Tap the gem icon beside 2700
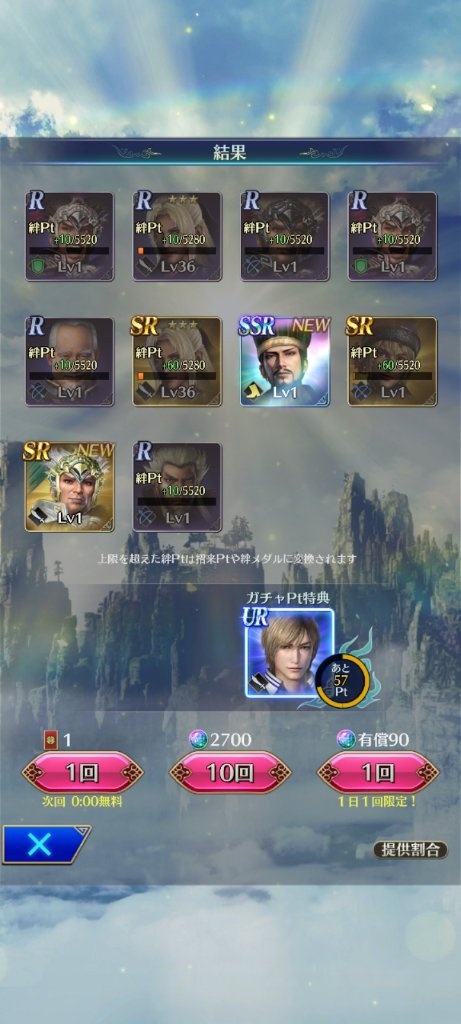461x1024 pixels. pyautogui.click(x=197, y=739)
